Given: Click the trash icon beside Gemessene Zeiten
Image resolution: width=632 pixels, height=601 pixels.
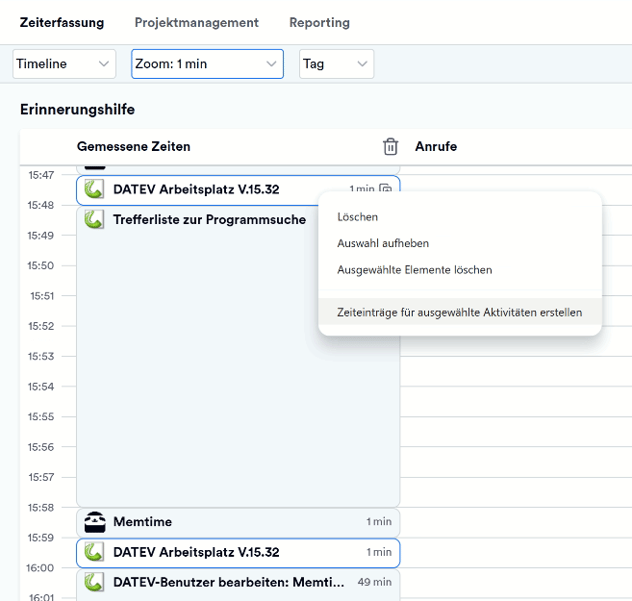Looking at the screenshot, I should [390, 147].
